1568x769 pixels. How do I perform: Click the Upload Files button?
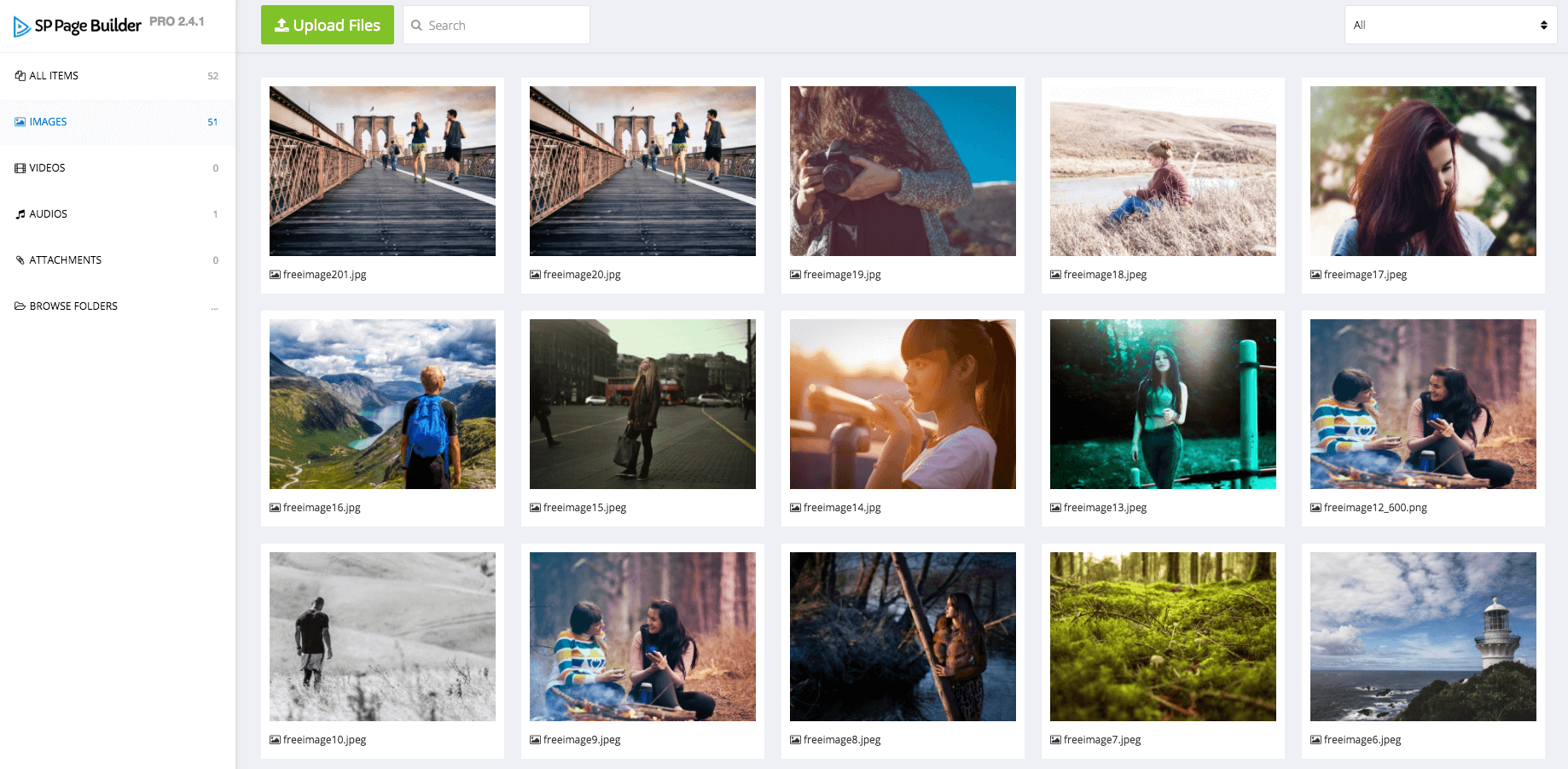click(x=328, y=26)
